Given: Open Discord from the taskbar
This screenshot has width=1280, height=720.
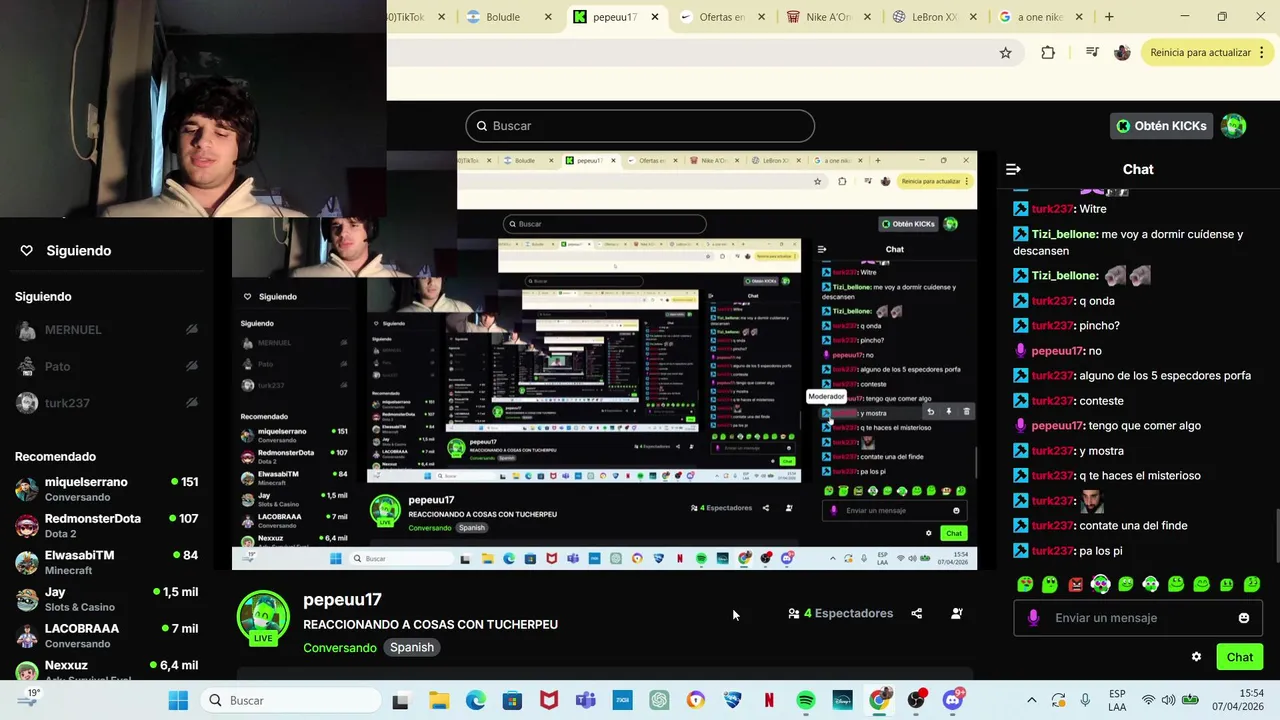Looking at the screenshot, I should [x=953, y=701].
